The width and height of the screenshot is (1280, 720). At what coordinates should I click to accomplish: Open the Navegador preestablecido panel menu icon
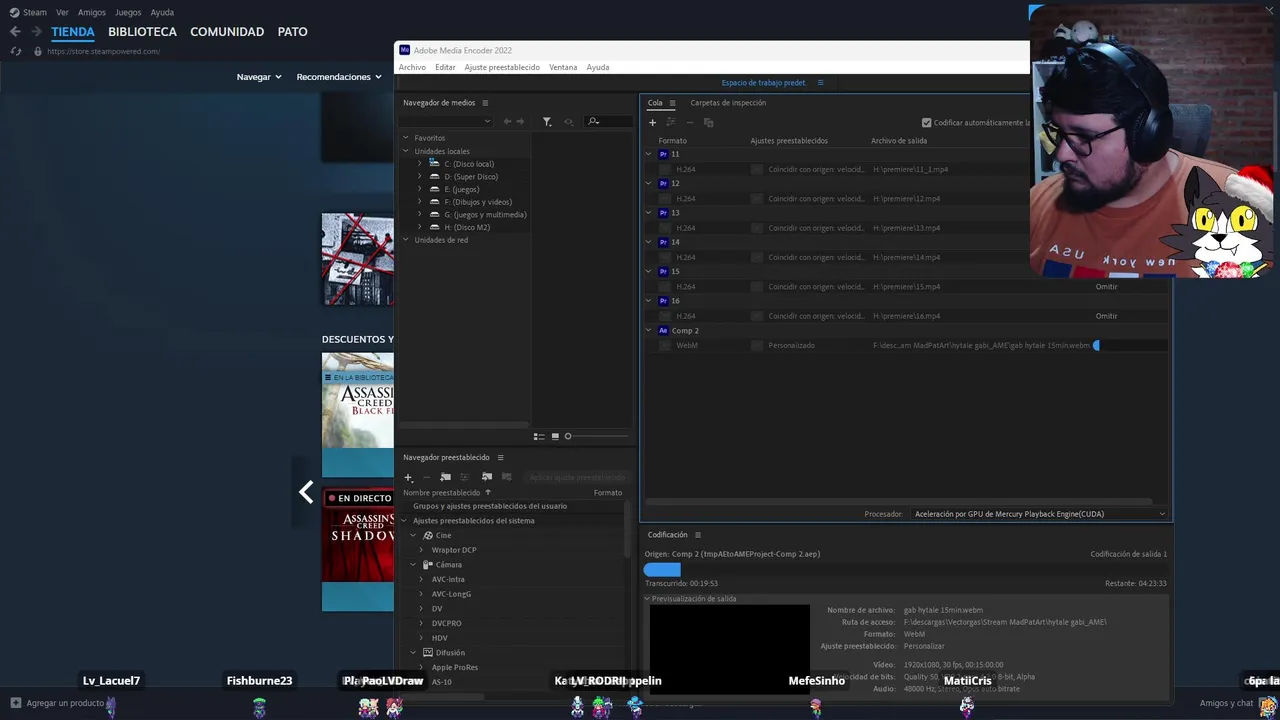500,457
